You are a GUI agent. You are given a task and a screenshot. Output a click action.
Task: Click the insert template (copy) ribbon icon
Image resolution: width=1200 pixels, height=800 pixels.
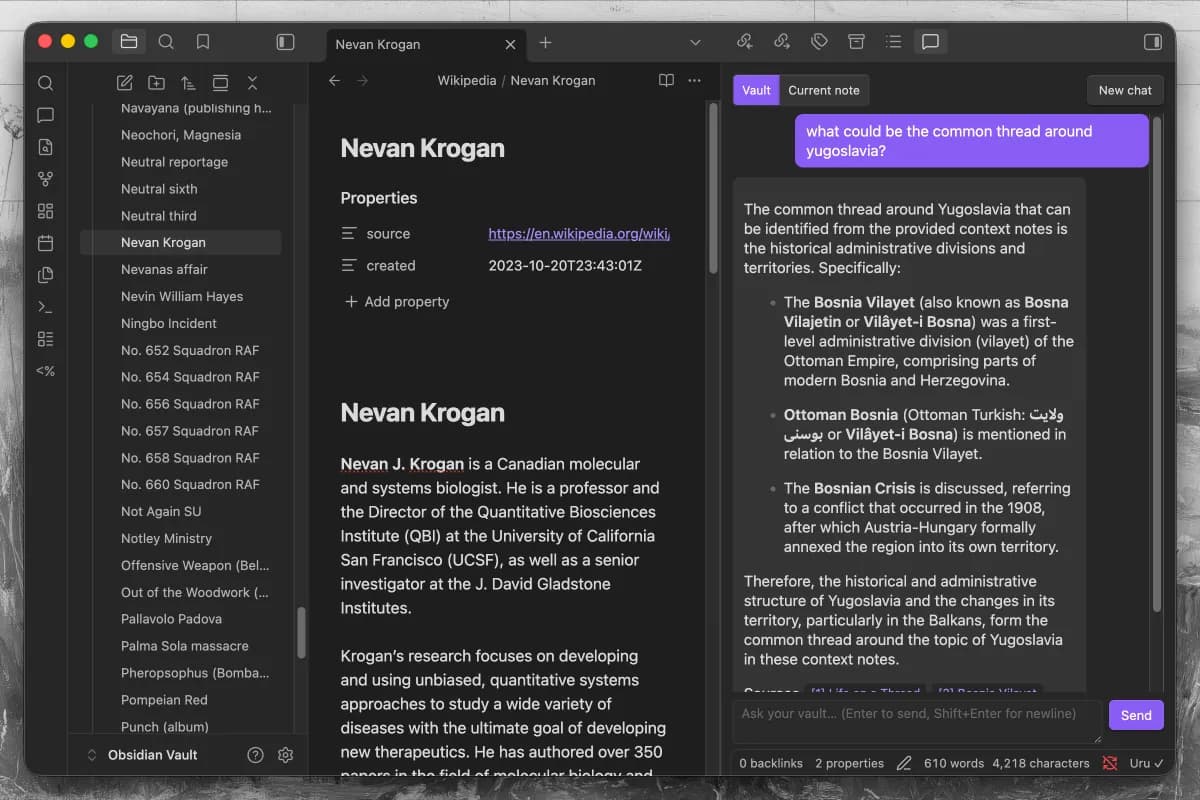pyautogui.click(x=45, y=275)
